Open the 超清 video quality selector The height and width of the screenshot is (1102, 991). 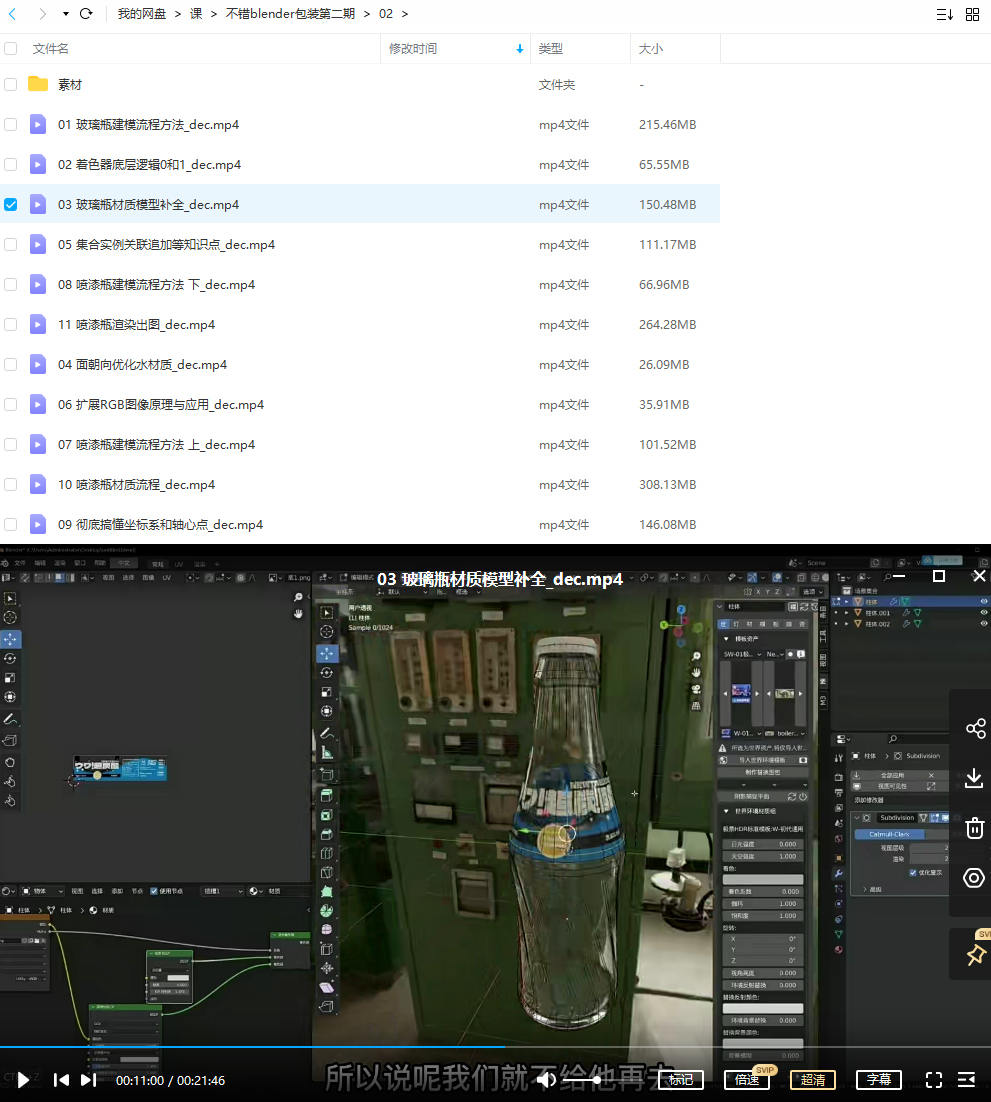[813, 1080]
